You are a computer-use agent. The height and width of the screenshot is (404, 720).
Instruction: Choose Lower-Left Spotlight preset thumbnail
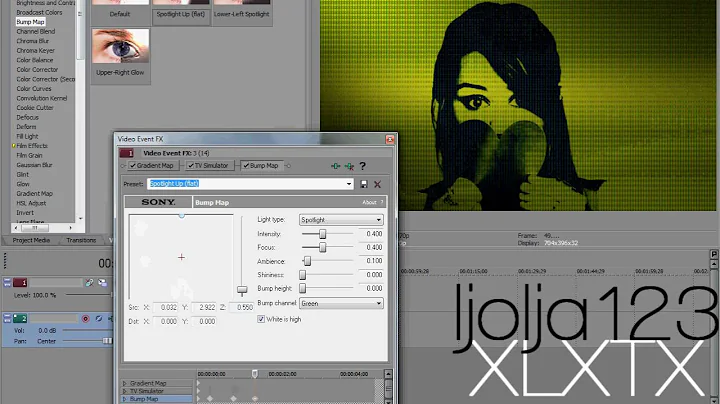[242, 11]
